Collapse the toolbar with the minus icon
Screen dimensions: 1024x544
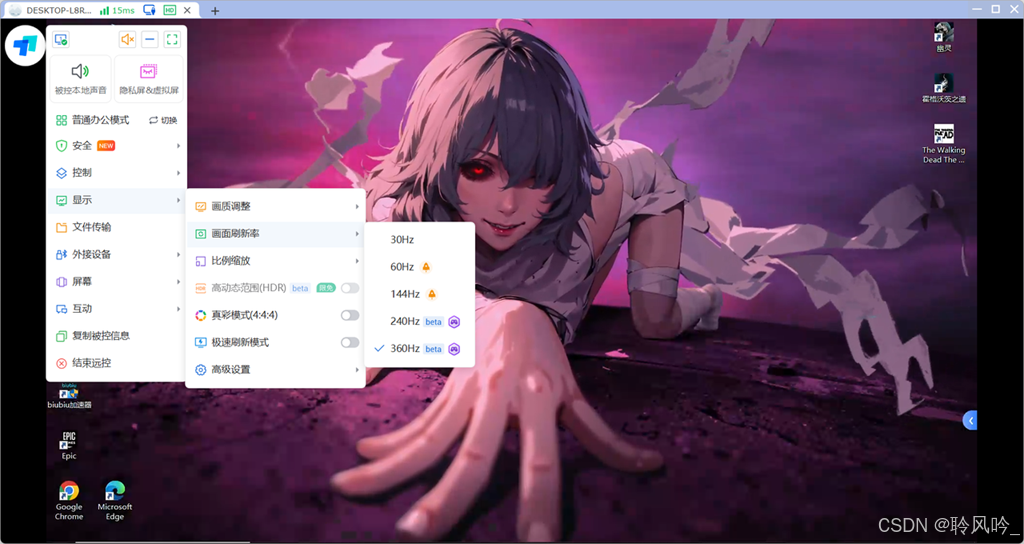150,40
